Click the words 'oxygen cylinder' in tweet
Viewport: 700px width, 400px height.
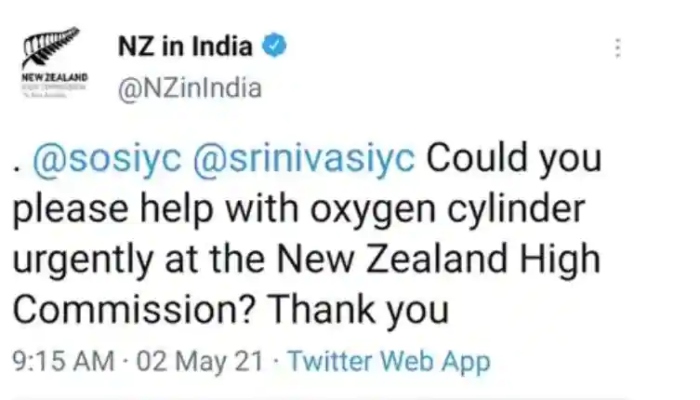click(447, 209)
